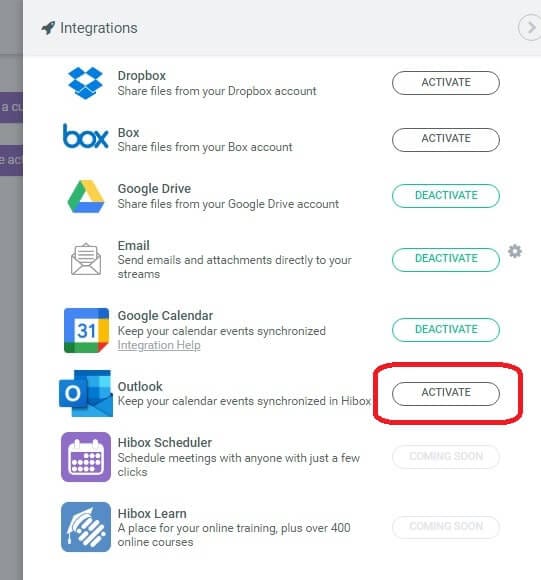
Task: Click the Integrations rocket icon
Action: coord(48,28)
